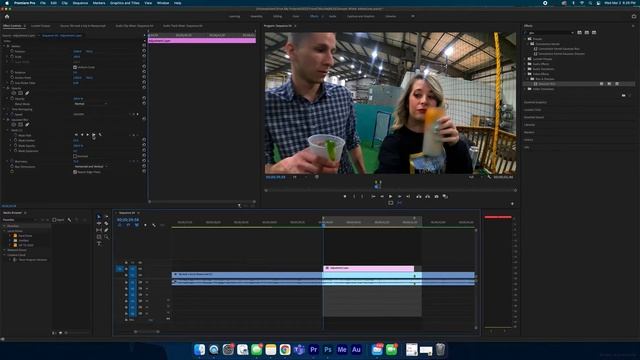
Task: Select the Pen tool in Tools panel
Action: coord(106,230)
